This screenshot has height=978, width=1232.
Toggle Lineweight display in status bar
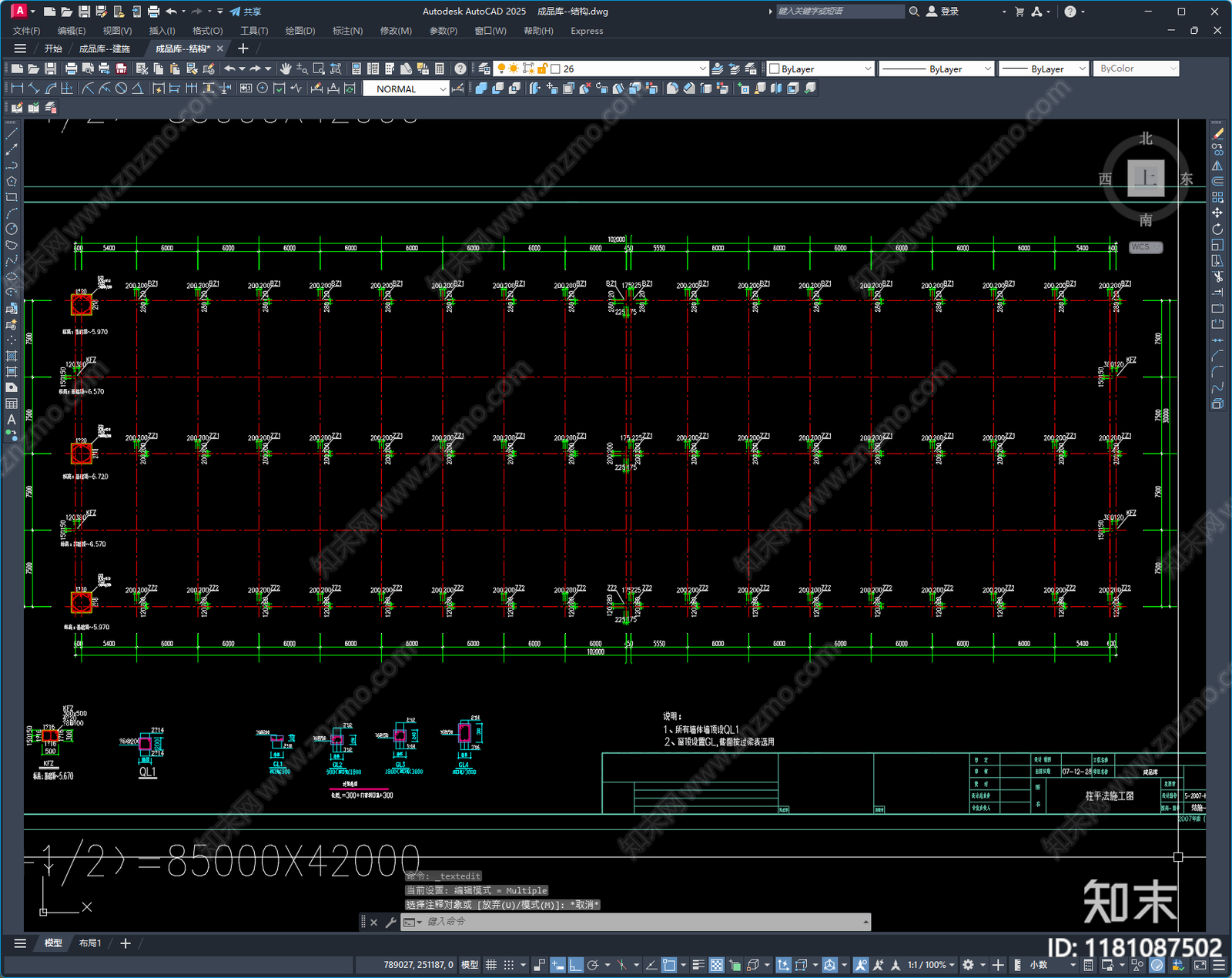point(698,965)
